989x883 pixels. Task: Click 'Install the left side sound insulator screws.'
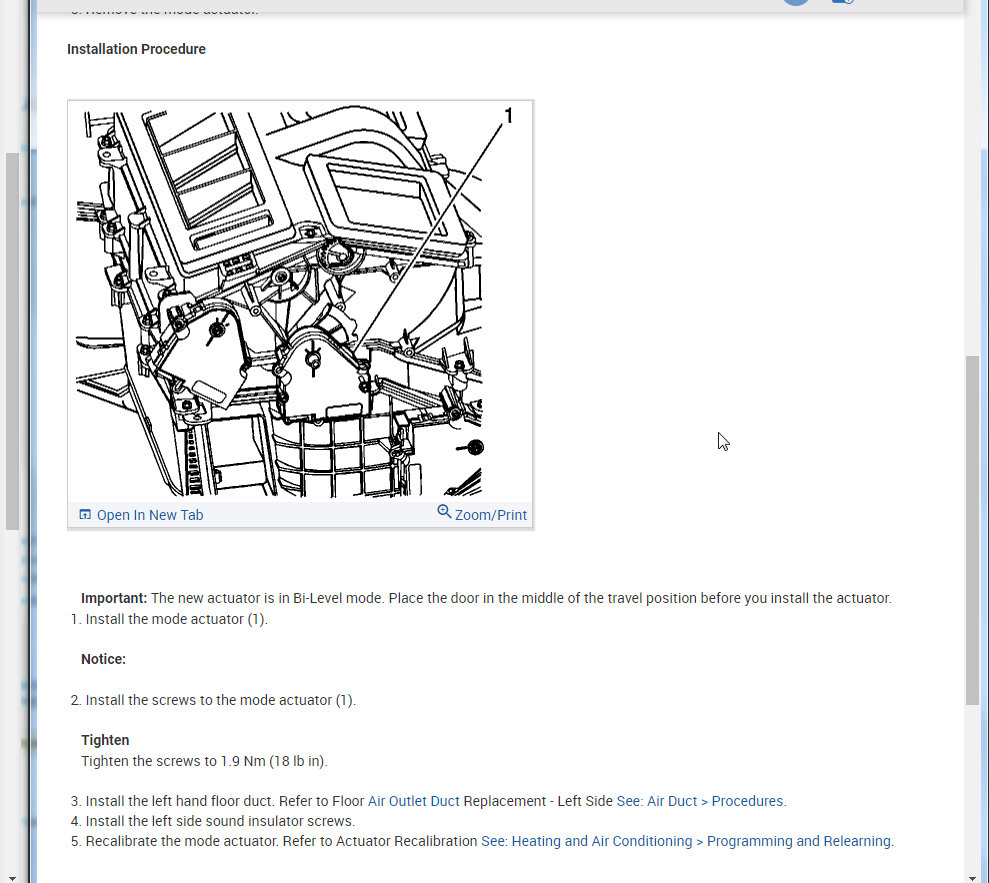click(220, 821)
